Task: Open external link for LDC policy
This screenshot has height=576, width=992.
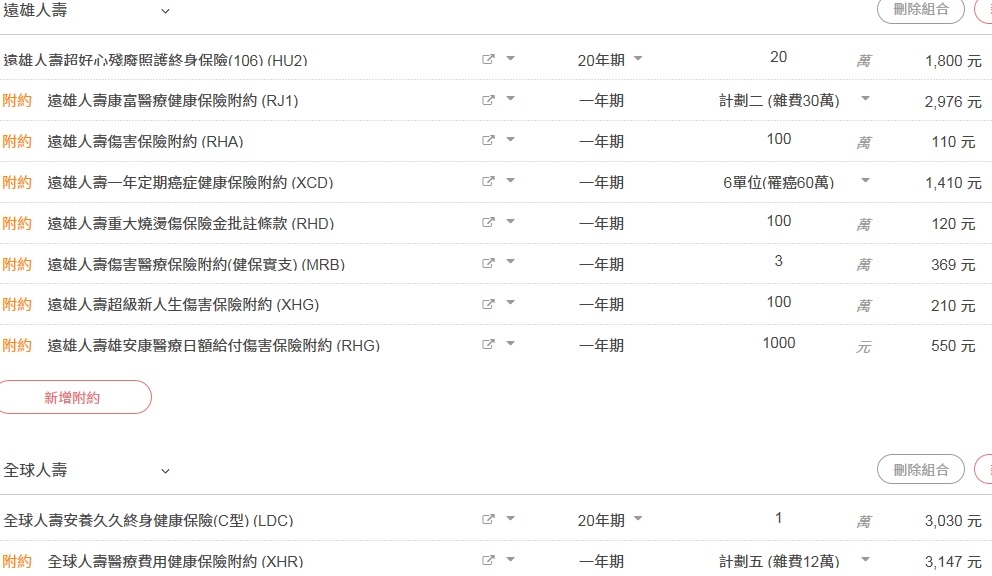Action: pos(488,520)
